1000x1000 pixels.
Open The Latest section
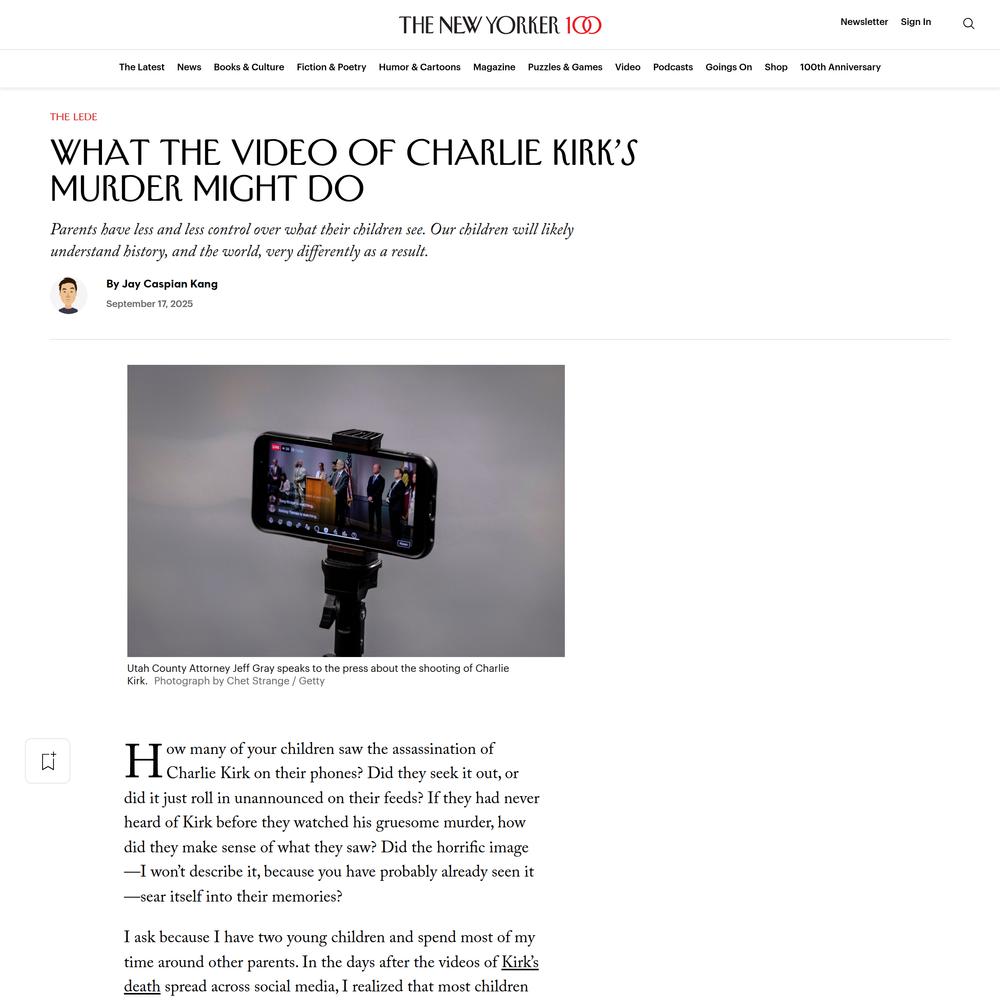pyautogui.click(x=142, y=67)
